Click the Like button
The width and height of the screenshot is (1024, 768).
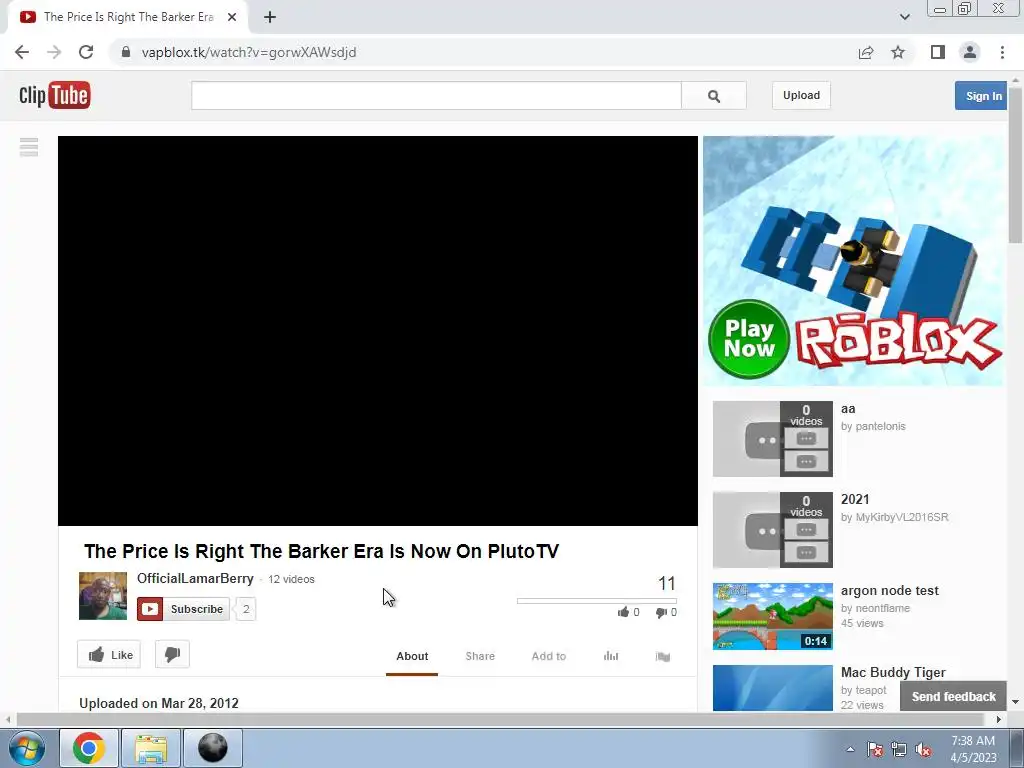(109, 654)
